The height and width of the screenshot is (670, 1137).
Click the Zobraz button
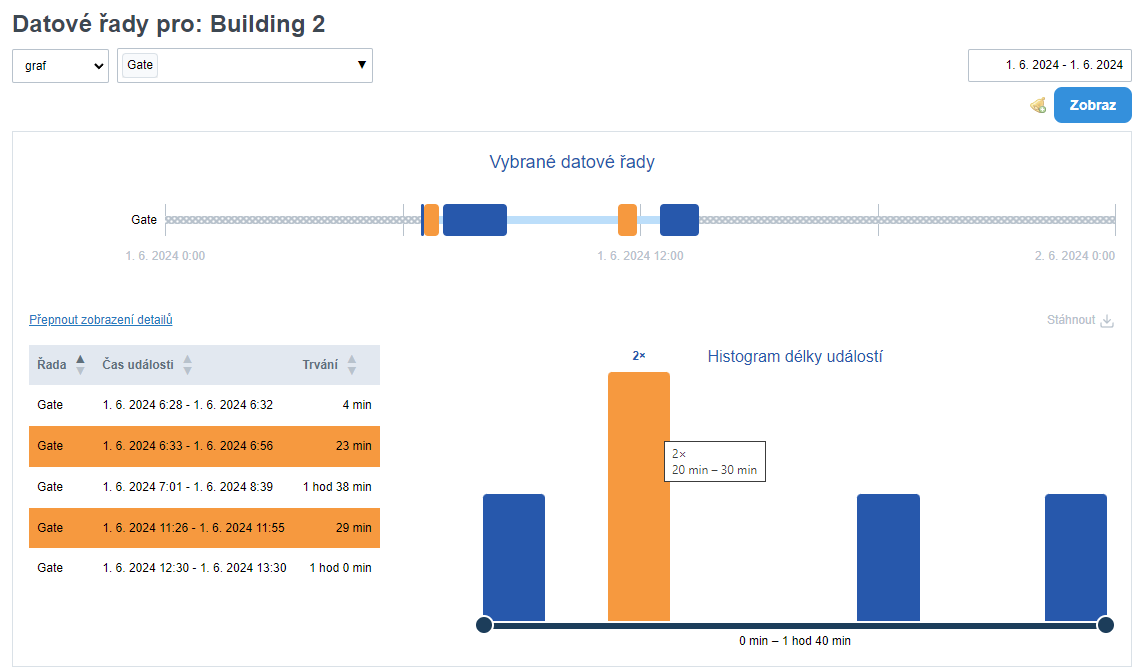tap(1092, 105)
